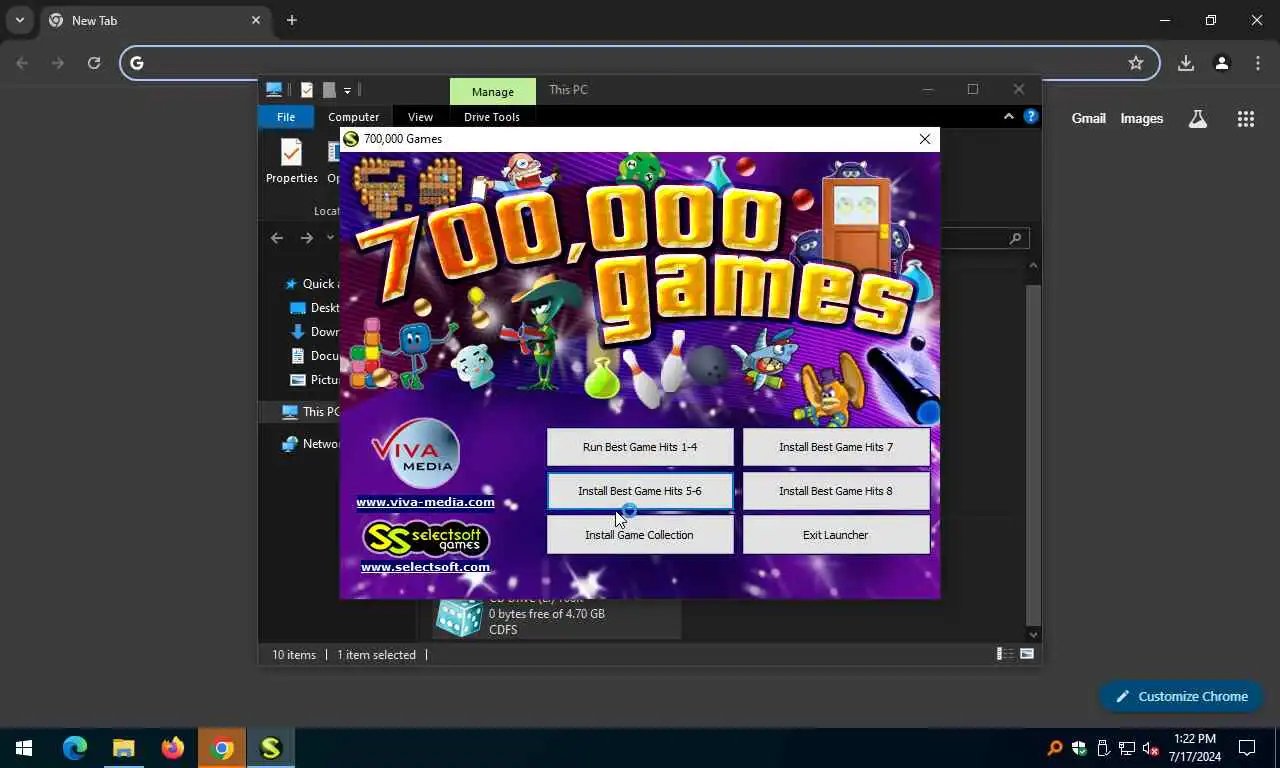1280x768 pixels.
Task: Select This PC in navigation pane
Action: click(x=310, y=412)
